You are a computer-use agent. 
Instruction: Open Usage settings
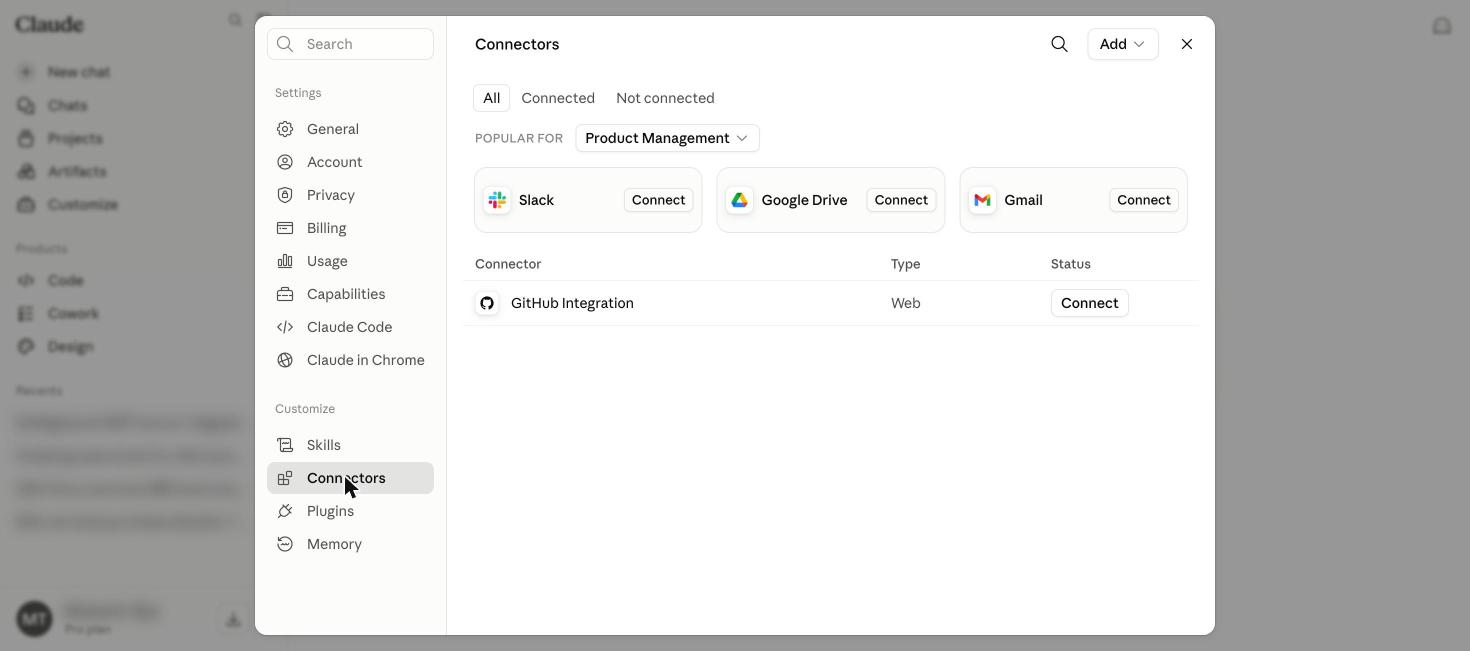pos(350,261)
